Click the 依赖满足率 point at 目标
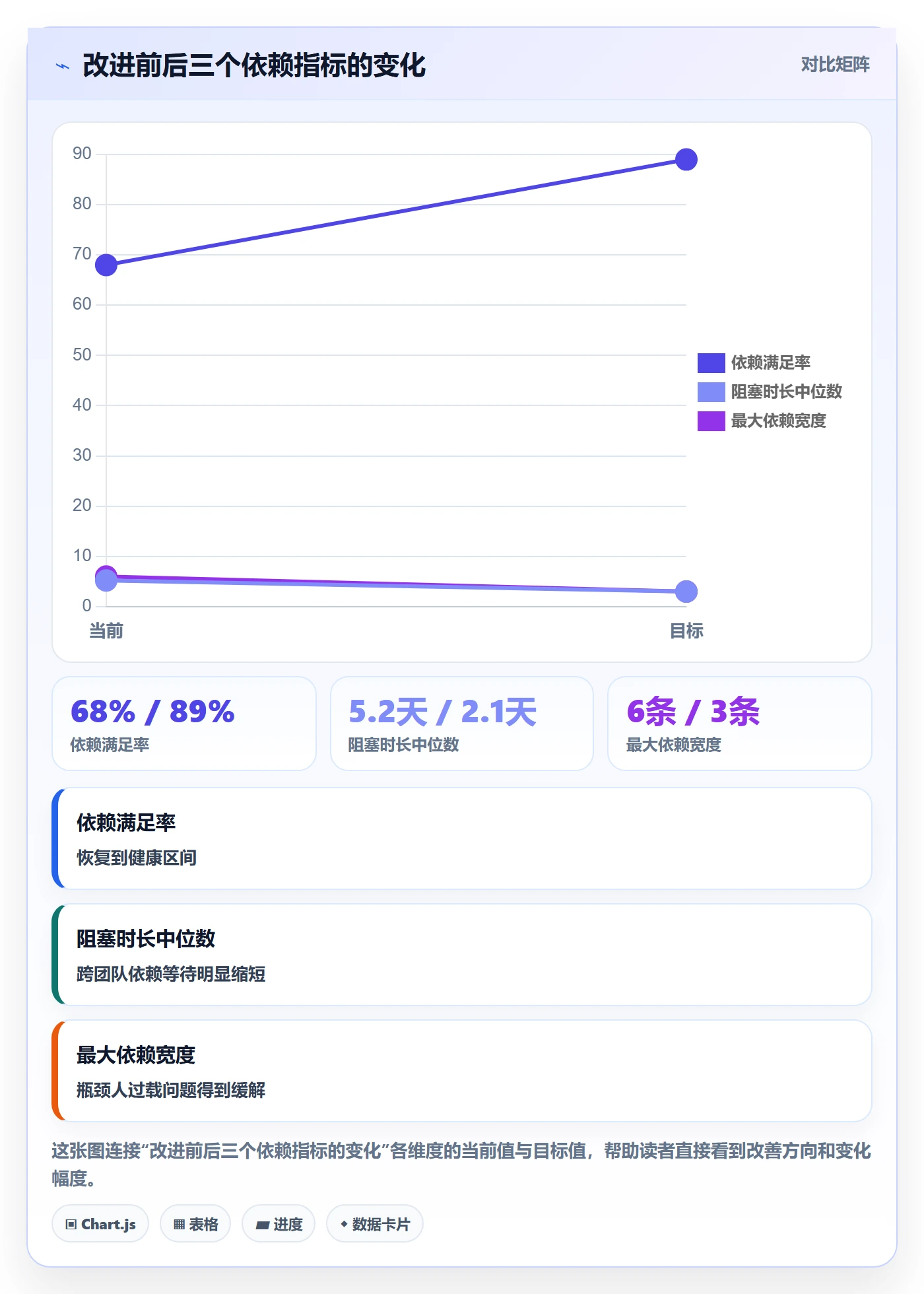The image size is (924, 1294). click(x=686, y=160)
